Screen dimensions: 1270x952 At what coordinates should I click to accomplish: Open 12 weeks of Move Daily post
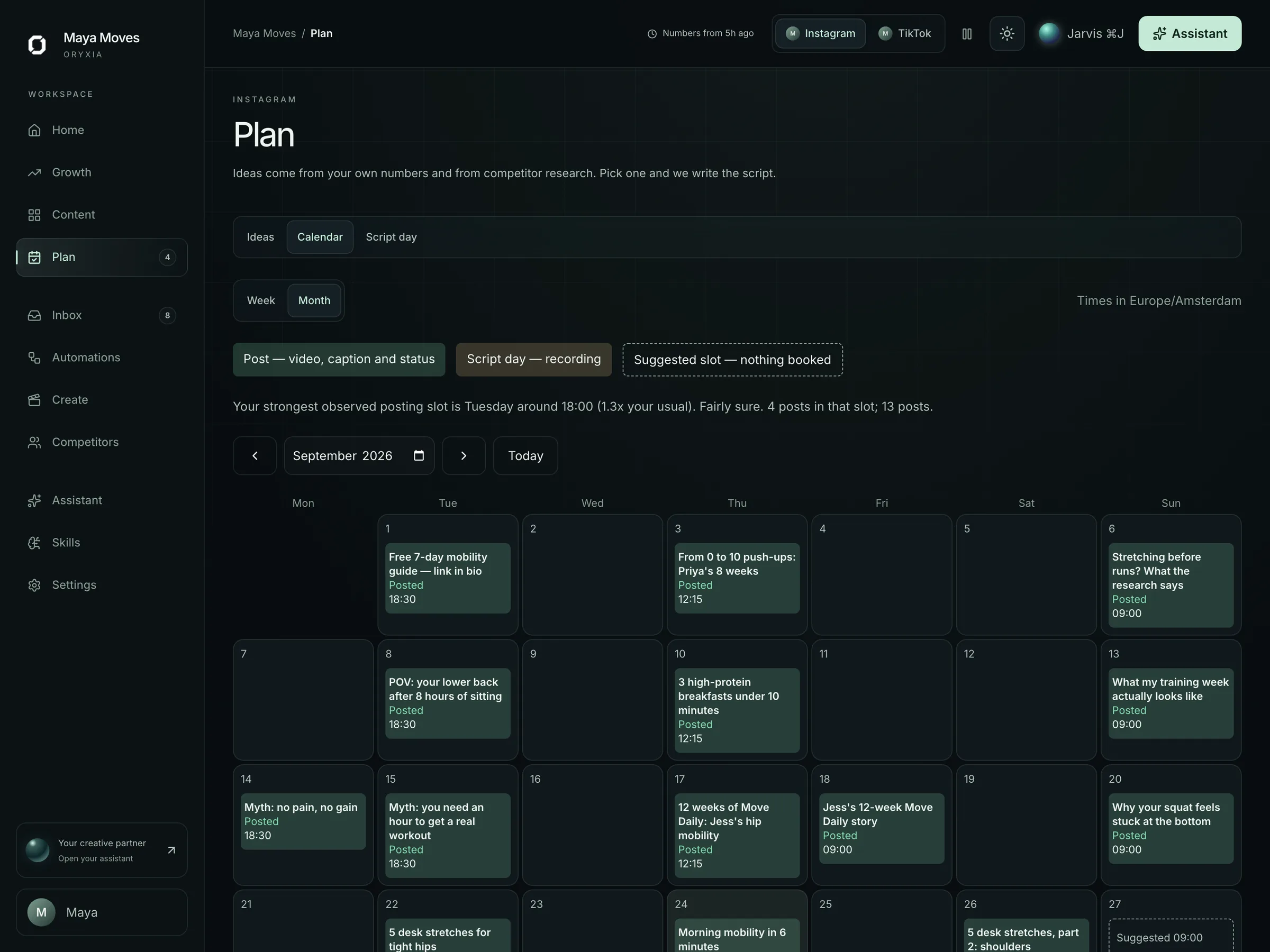click(x=737, y=836)
